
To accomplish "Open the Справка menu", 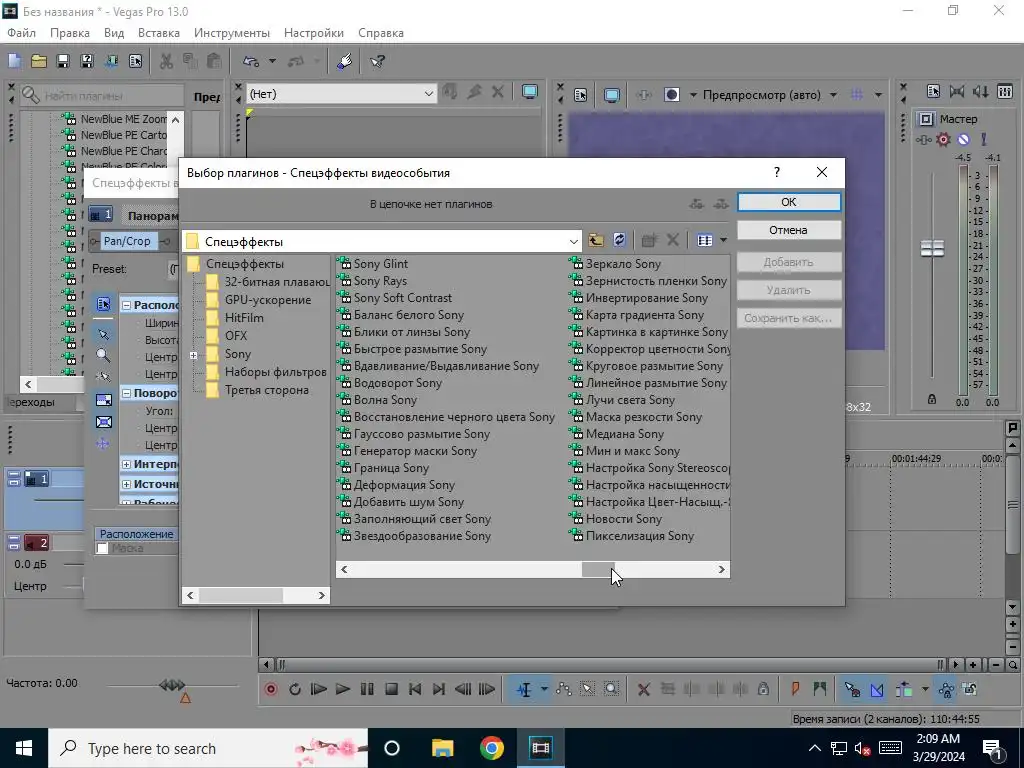I will point(381,33).
